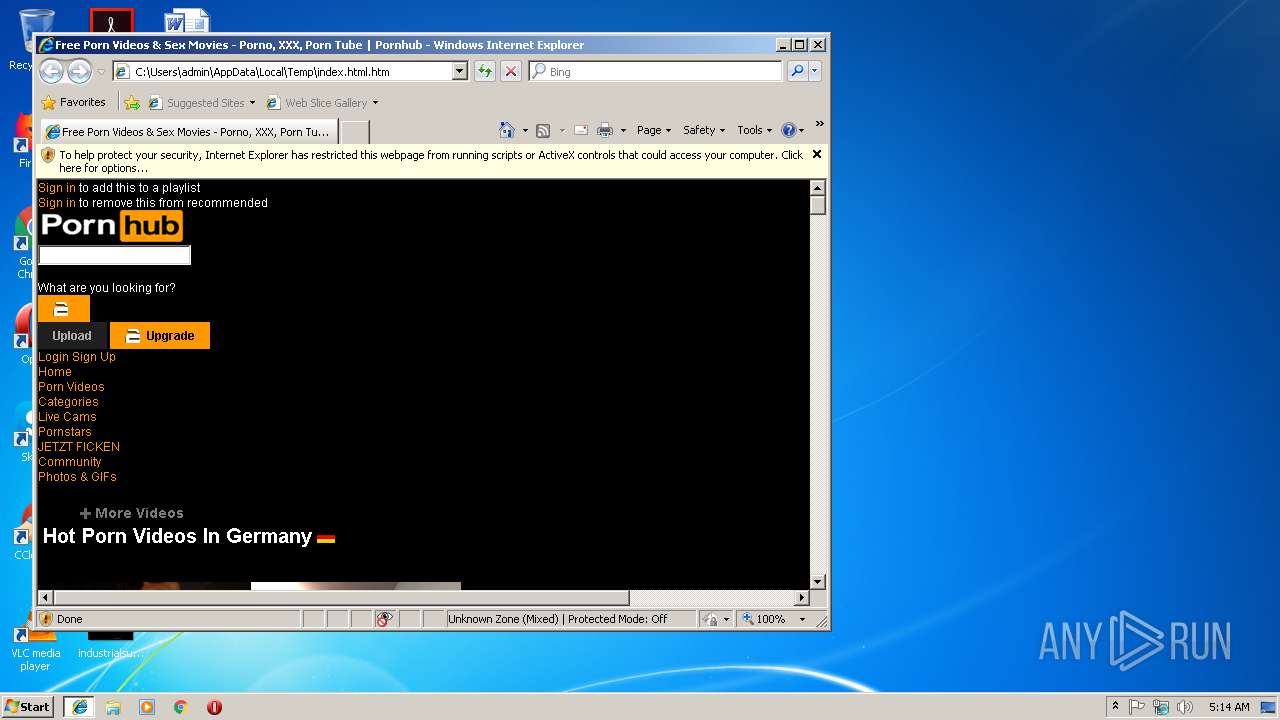
Task: Open a new blank tab
Action: 354,131
